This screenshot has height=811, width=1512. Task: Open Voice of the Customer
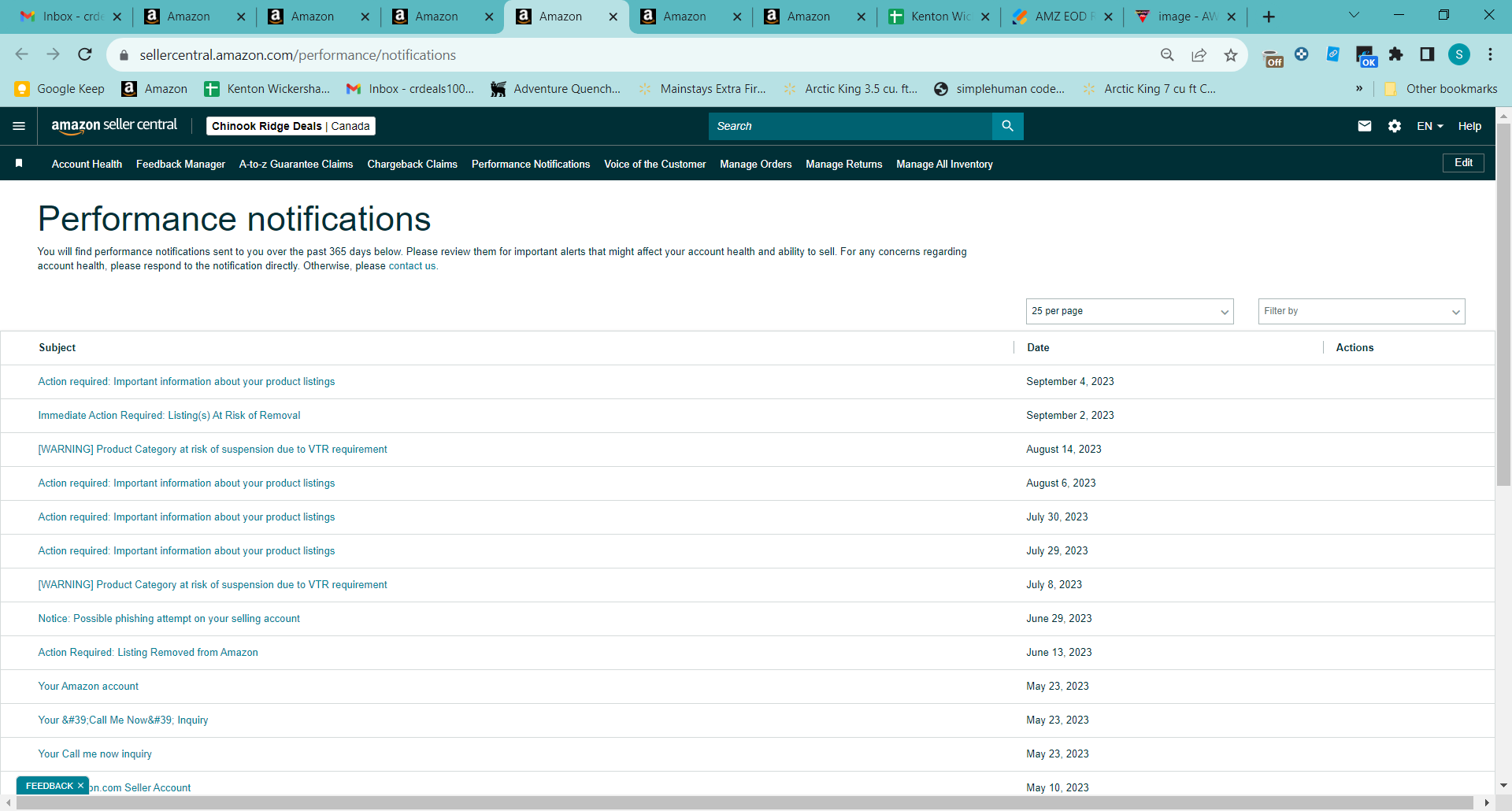[x=654, y=164]
